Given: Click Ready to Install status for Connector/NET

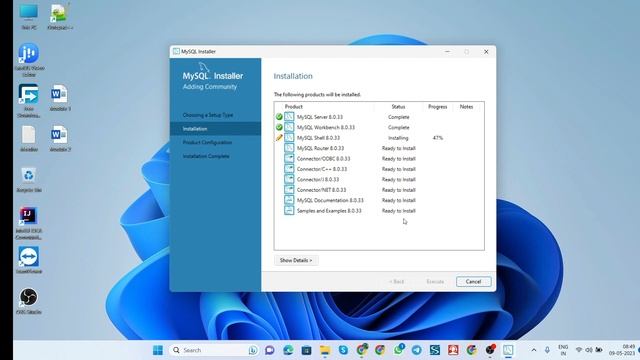Looking at the screenshot, I should (x=398, y=190).
